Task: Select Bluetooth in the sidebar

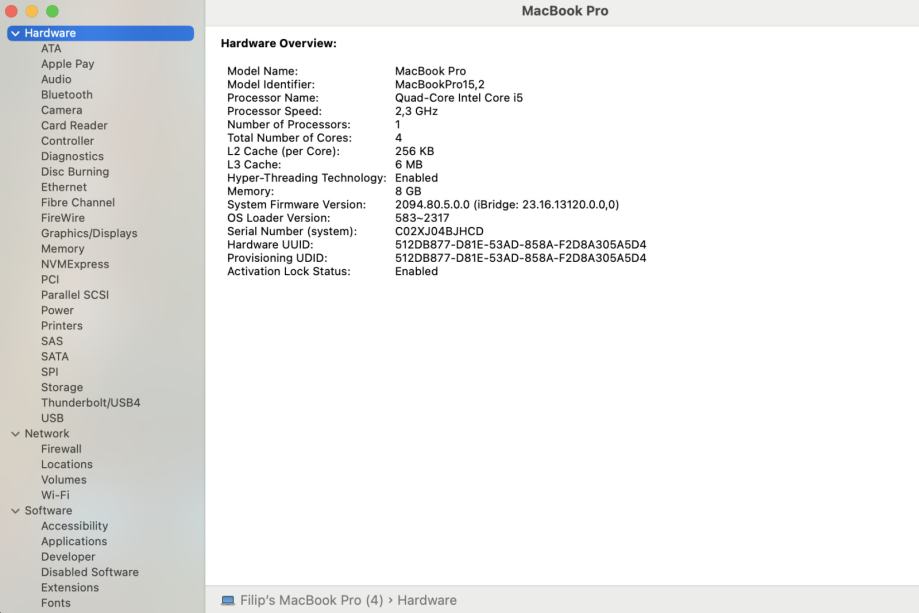Action: [x=67, y=94]
